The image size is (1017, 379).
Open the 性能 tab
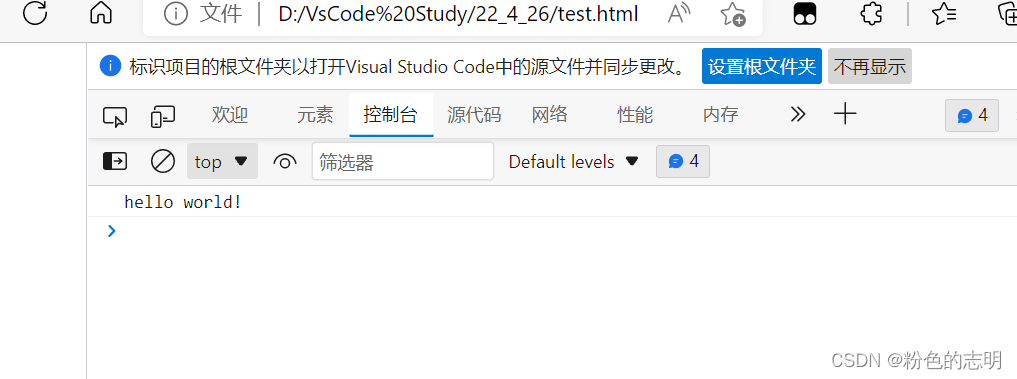(x=635, y=115)
